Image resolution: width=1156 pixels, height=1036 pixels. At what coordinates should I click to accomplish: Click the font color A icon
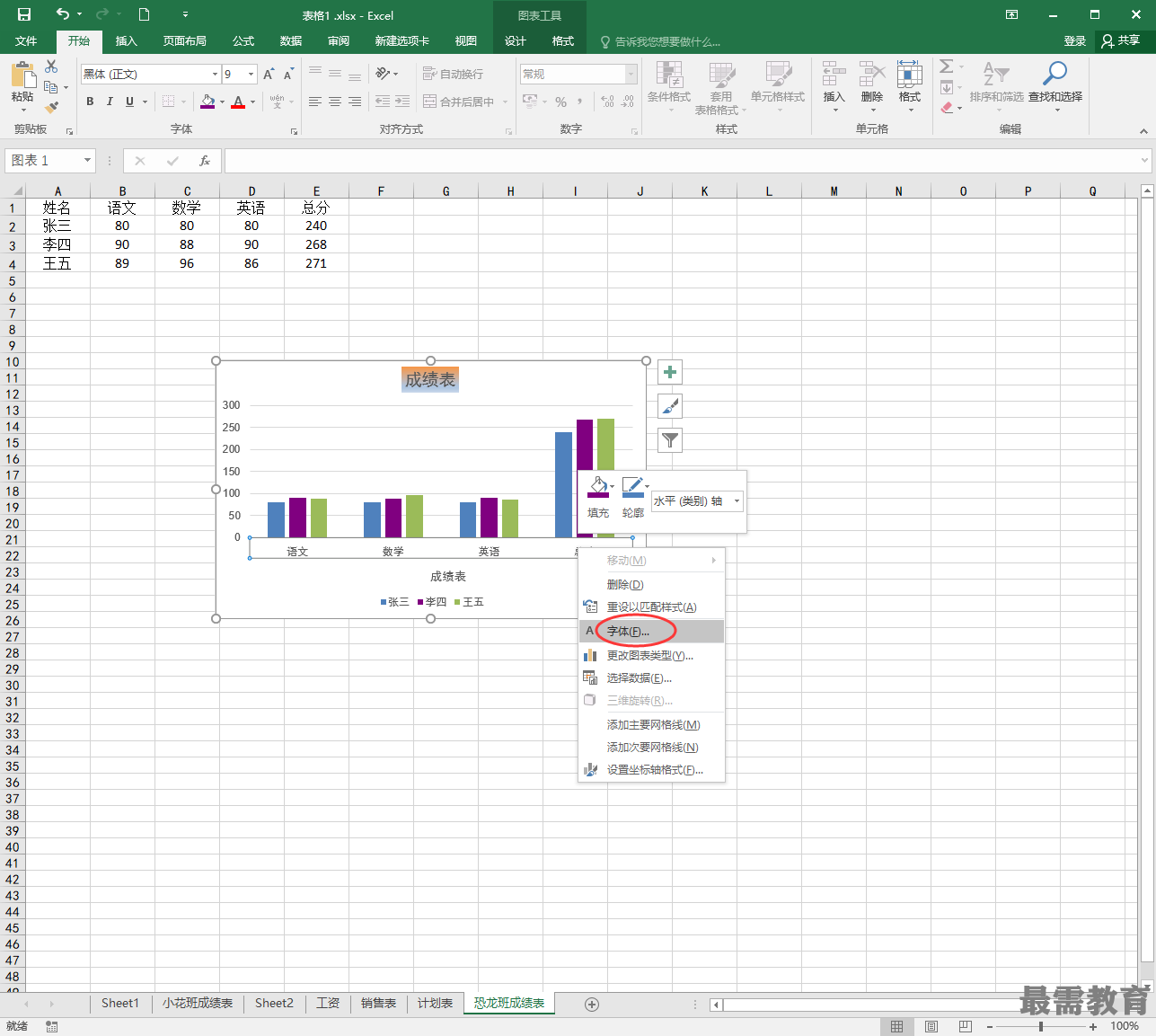238,102
